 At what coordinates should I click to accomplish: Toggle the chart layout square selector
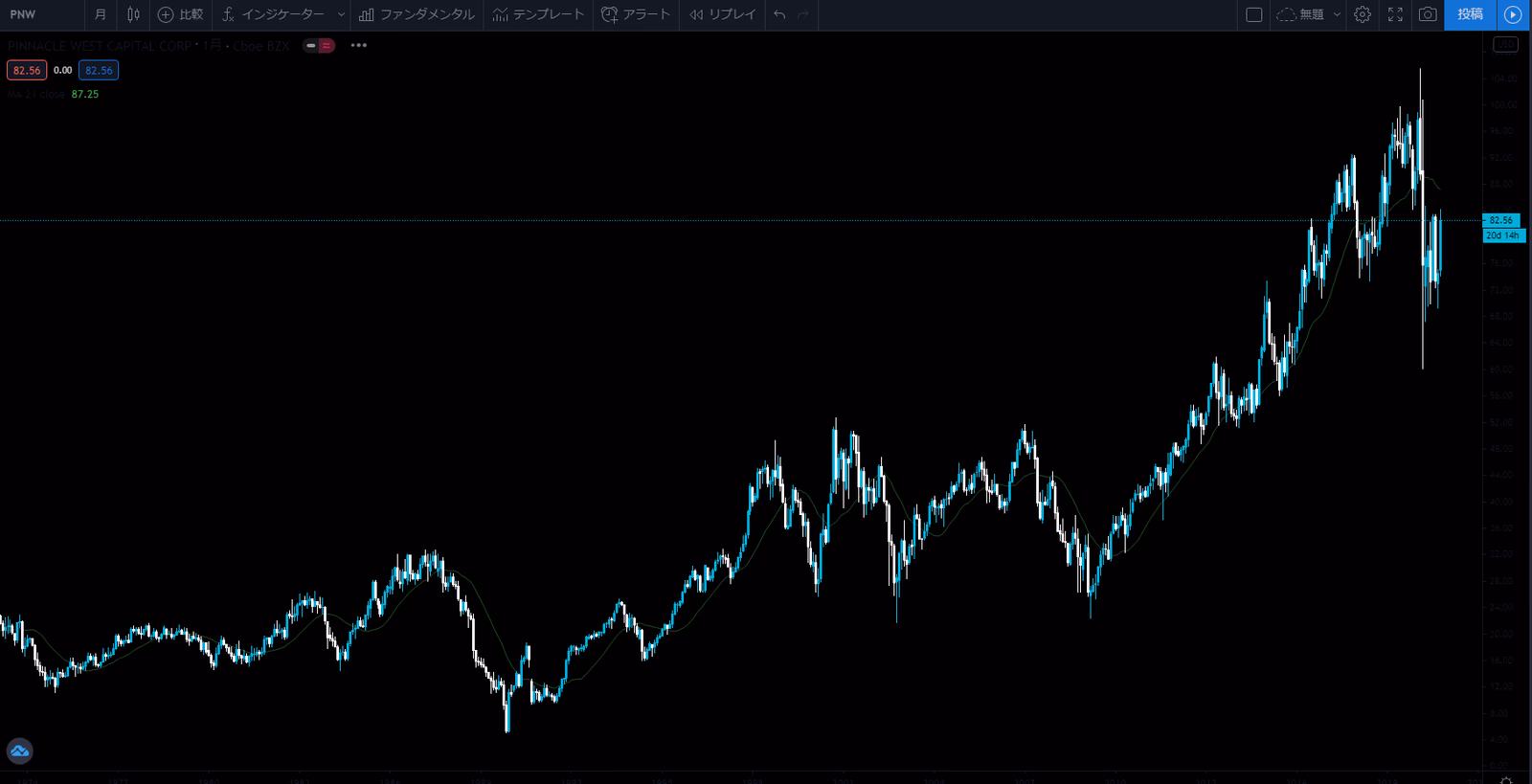click(x=1253, y=14)
